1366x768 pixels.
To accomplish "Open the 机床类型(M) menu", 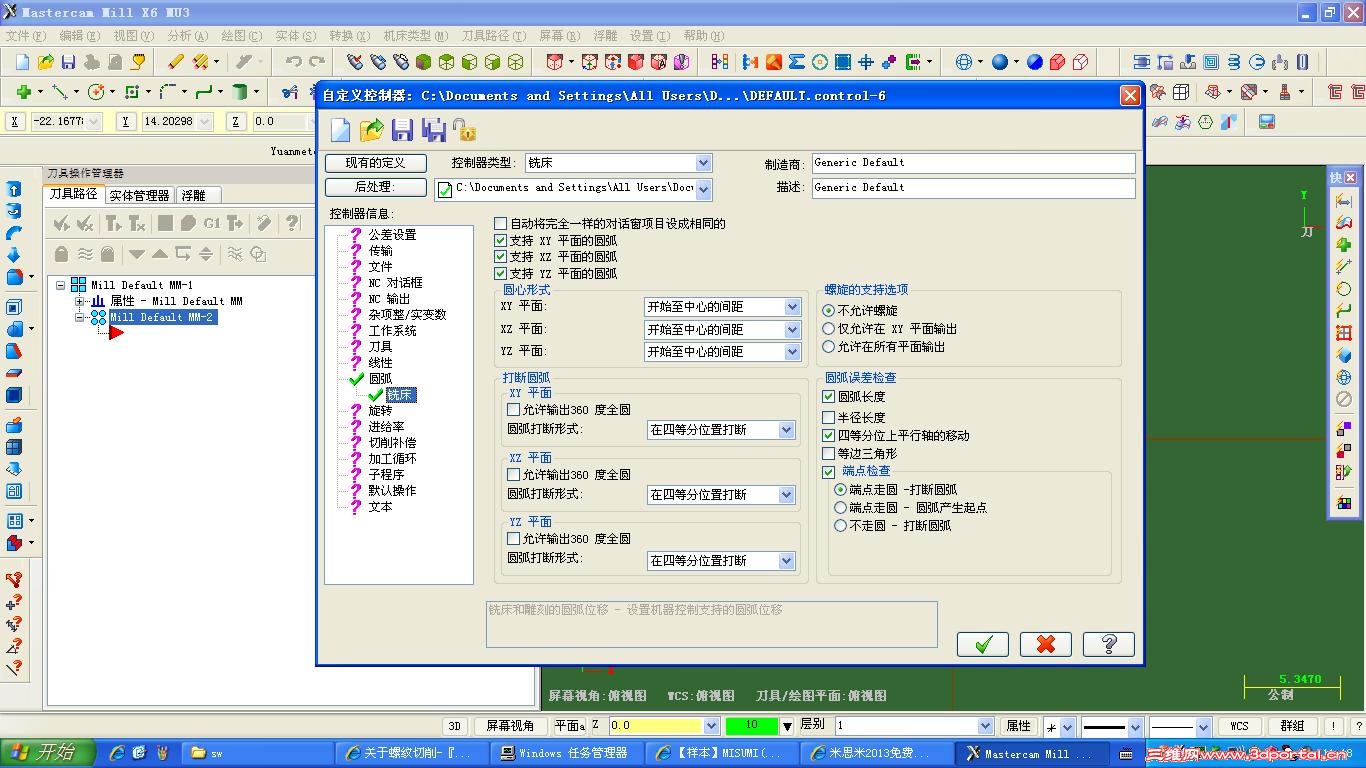I will click(416, 36).
